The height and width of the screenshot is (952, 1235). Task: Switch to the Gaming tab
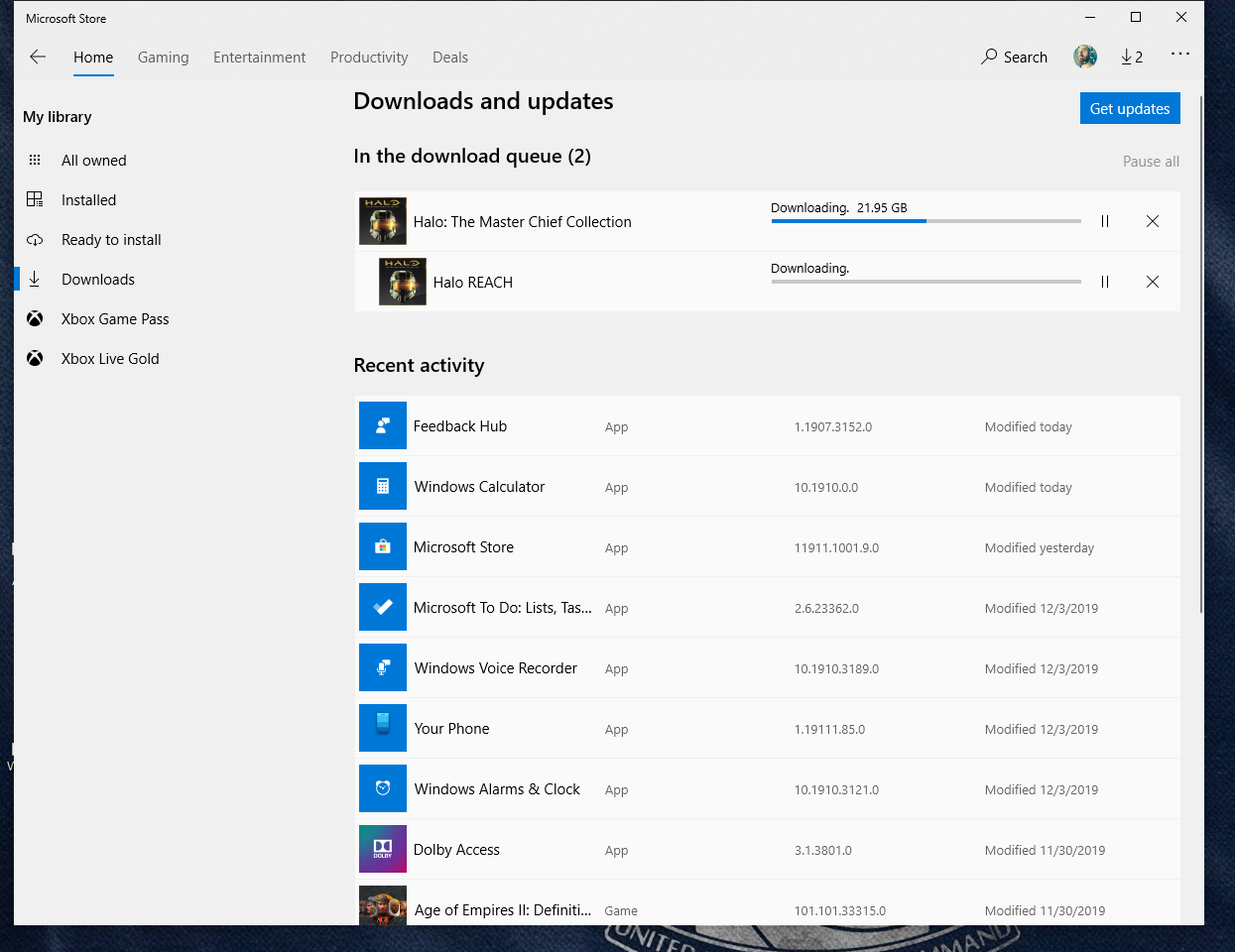(x=164, y=58)
